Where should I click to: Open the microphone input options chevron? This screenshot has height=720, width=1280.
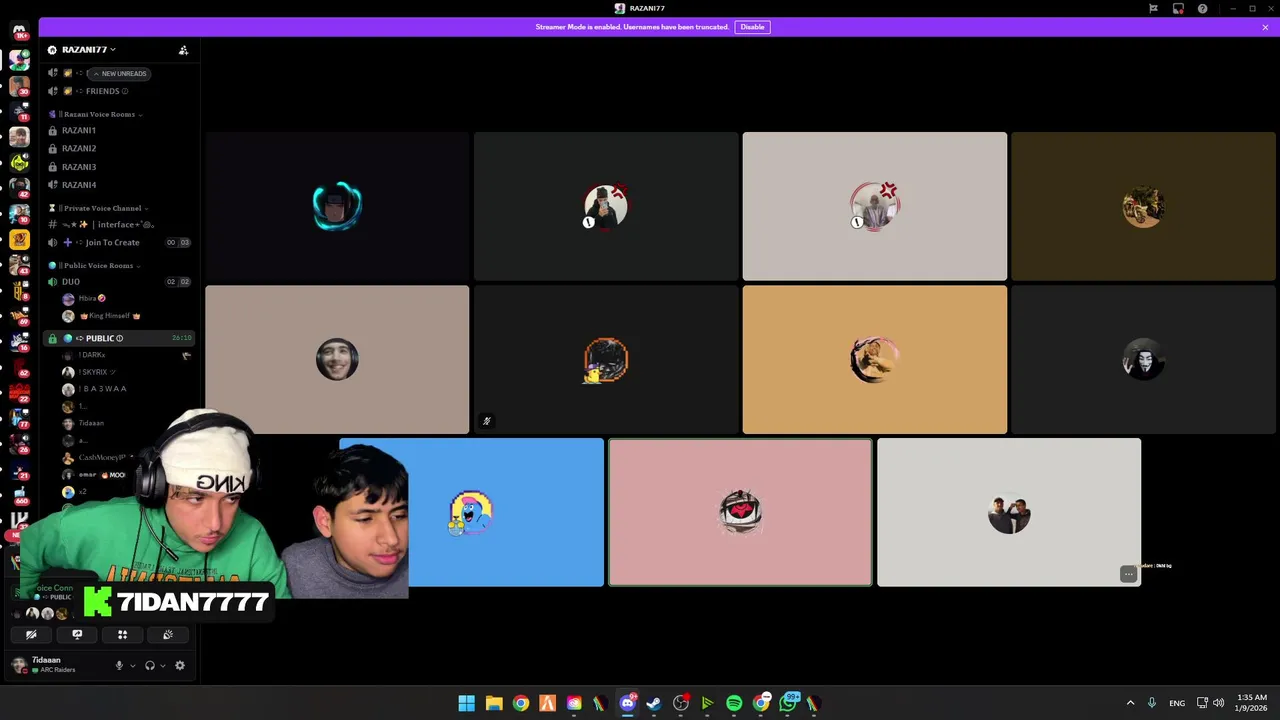(132, 666)
